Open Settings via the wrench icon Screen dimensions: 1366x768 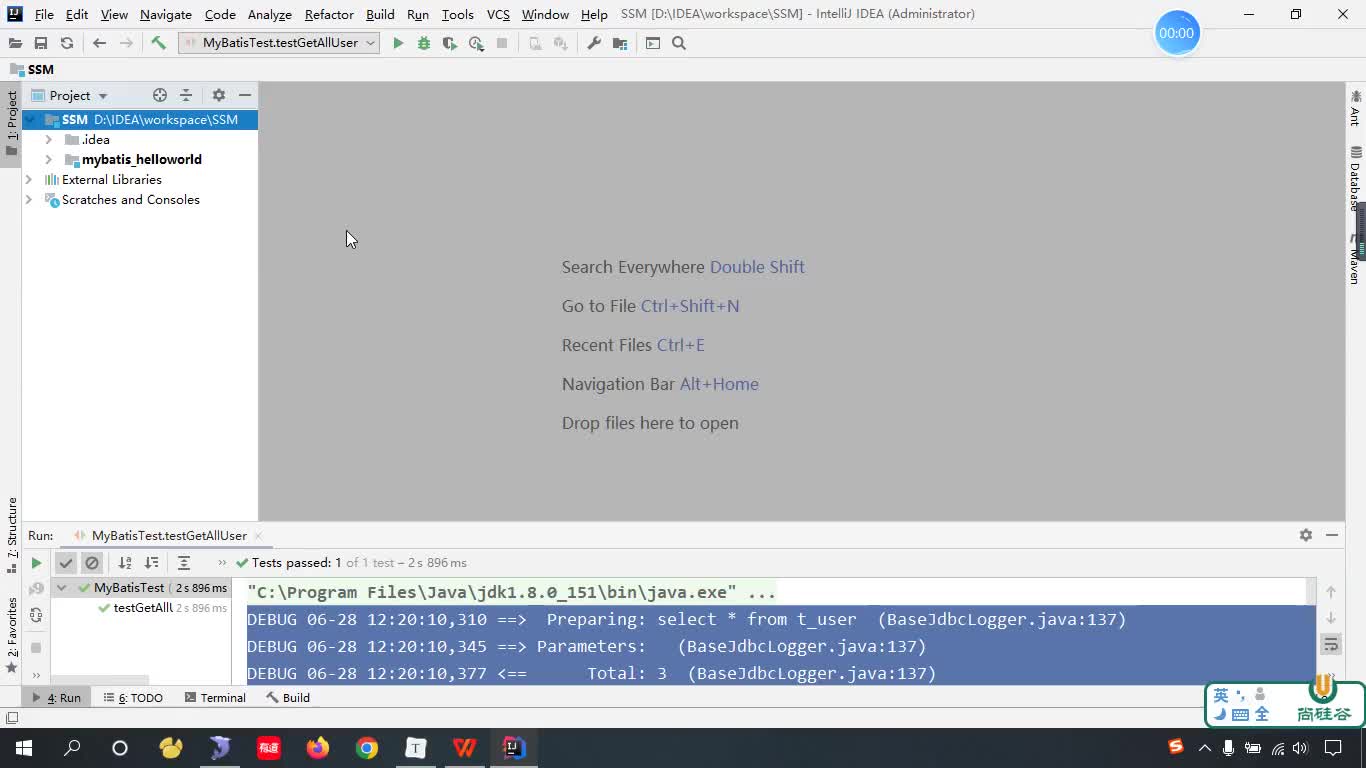click(x=594, y=43)
